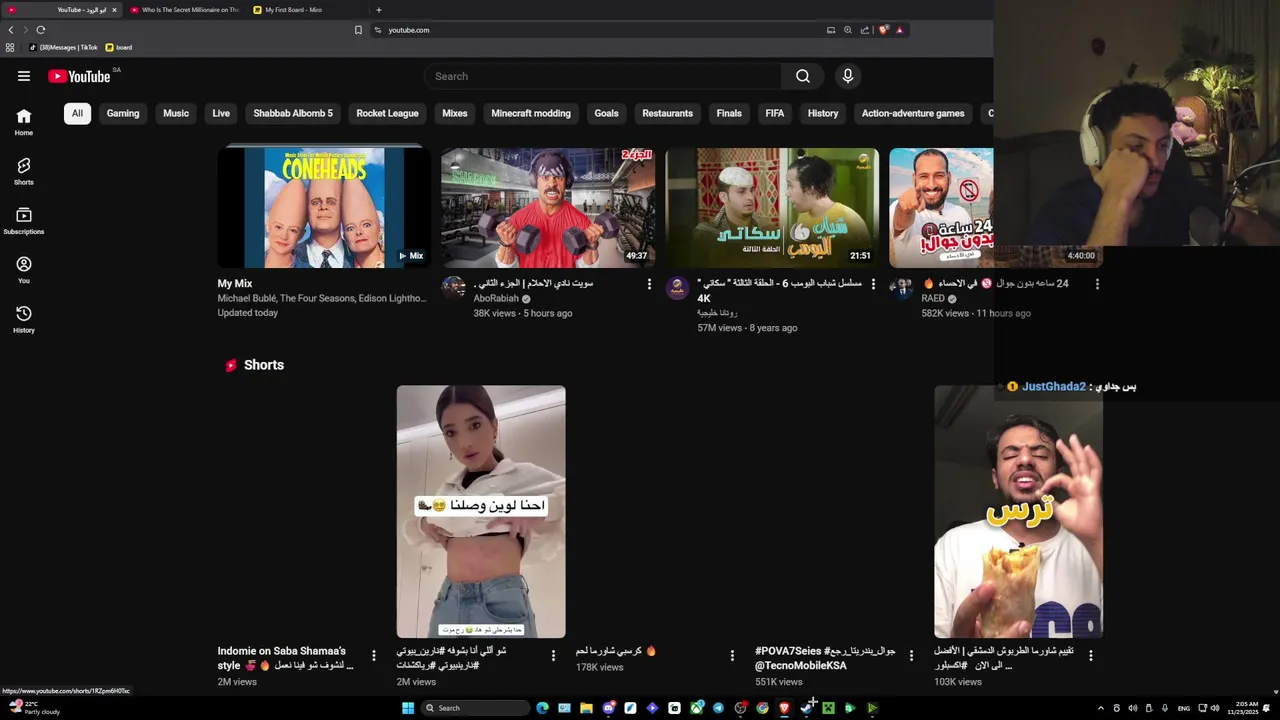The image size is (1280, 720).
Task: Select the Minecraft modding chip
Action: (x=531, y=113)
